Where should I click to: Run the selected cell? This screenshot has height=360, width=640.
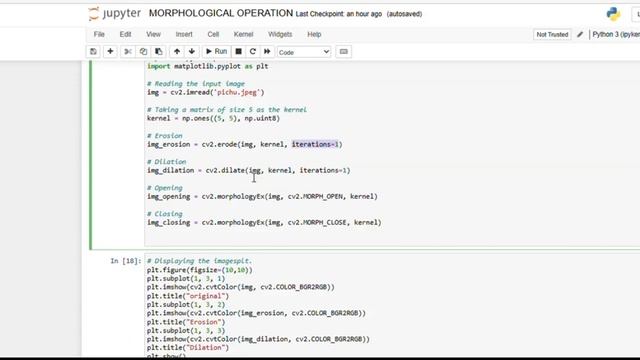pos(216,51)
